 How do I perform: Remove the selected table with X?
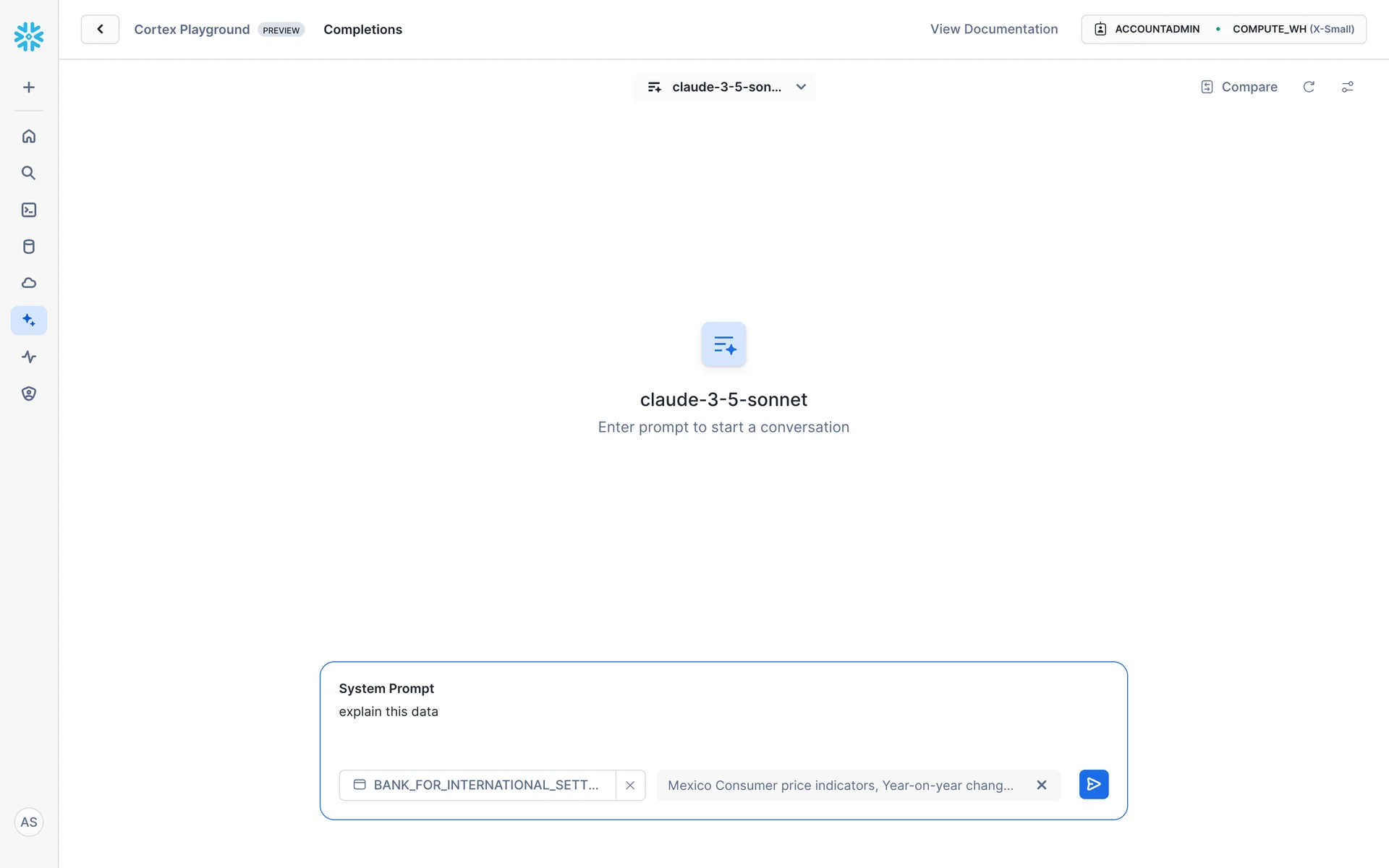click(x=630, y=785)
